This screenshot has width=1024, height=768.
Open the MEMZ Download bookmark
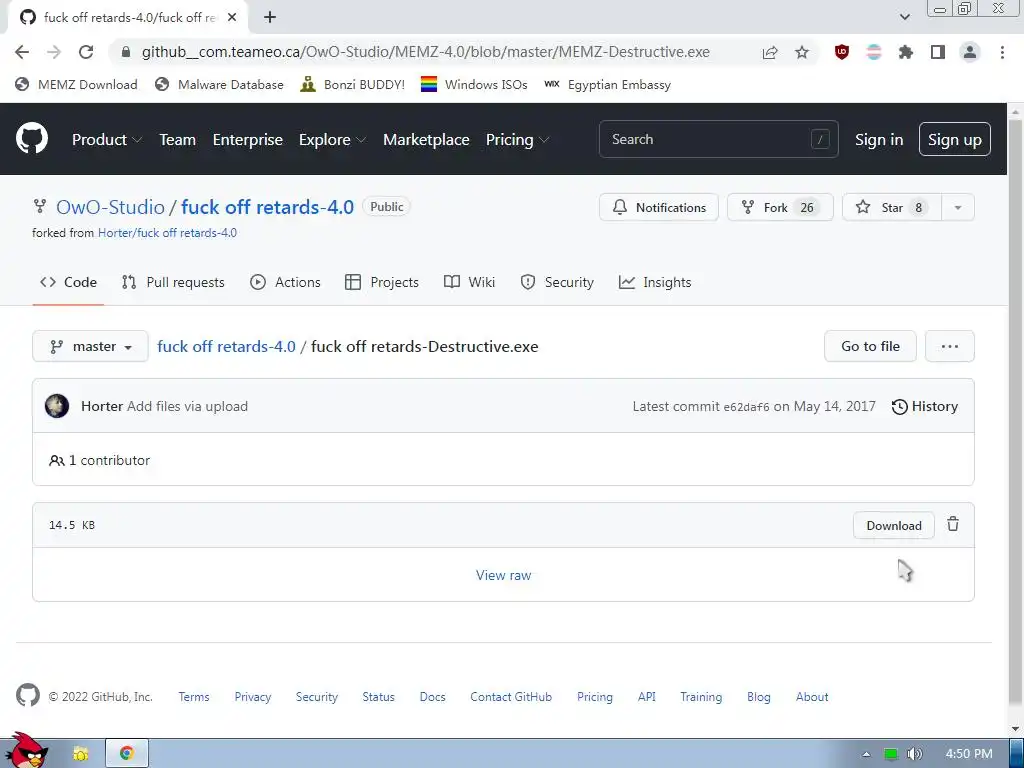(76, 84)
